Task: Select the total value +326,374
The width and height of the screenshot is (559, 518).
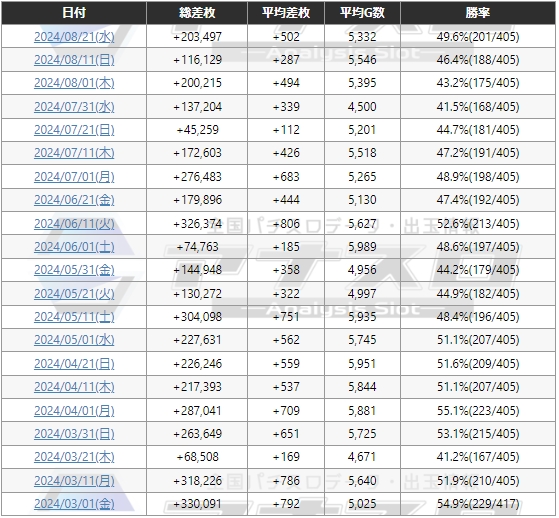Action: pyautogui.click(x=197, y=224)
